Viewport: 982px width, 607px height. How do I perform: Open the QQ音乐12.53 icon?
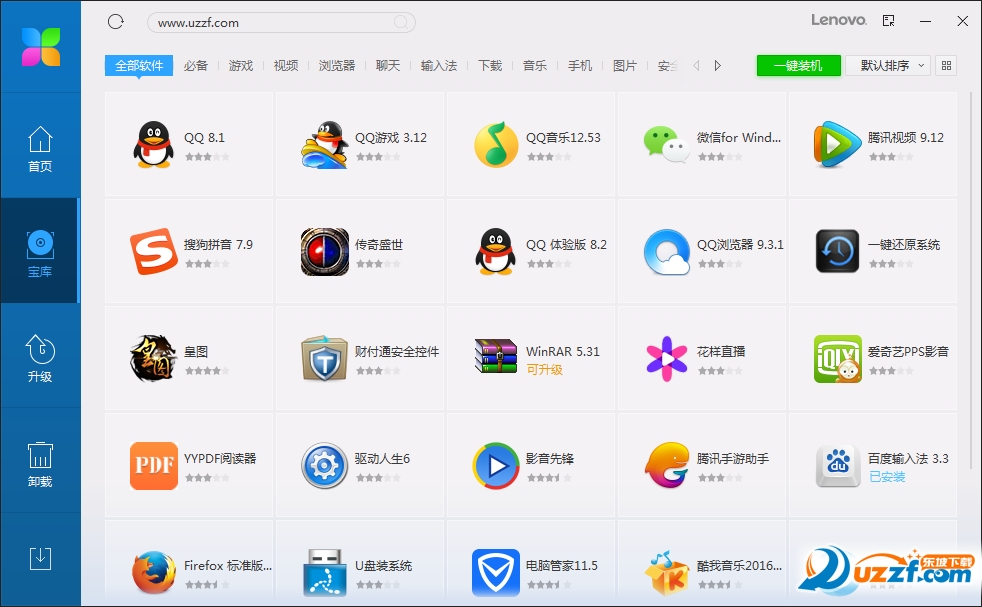(496, 145)
